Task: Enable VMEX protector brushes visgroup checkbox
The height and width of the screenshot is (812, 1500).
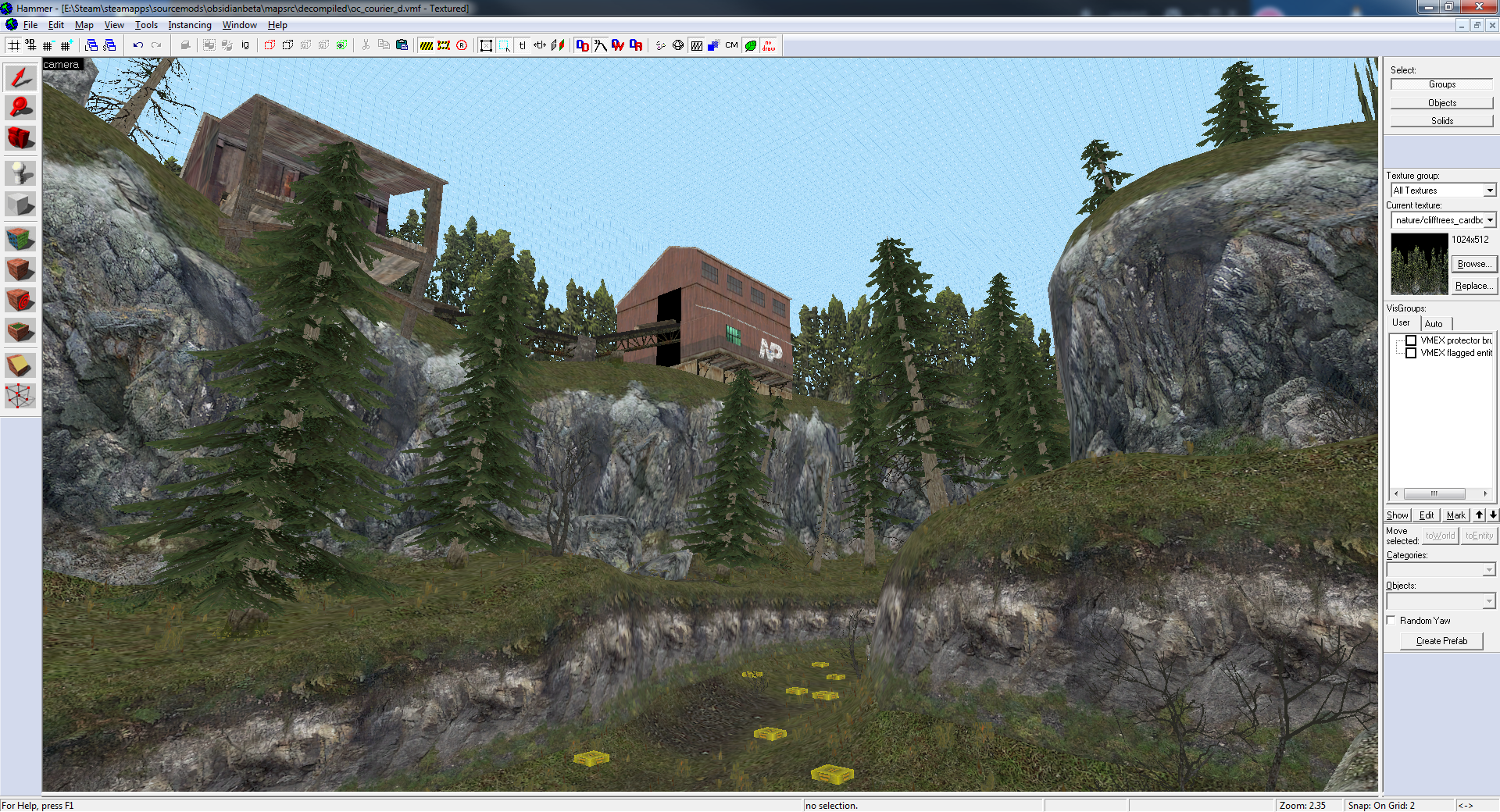Action: click(x=1411, y=340)
